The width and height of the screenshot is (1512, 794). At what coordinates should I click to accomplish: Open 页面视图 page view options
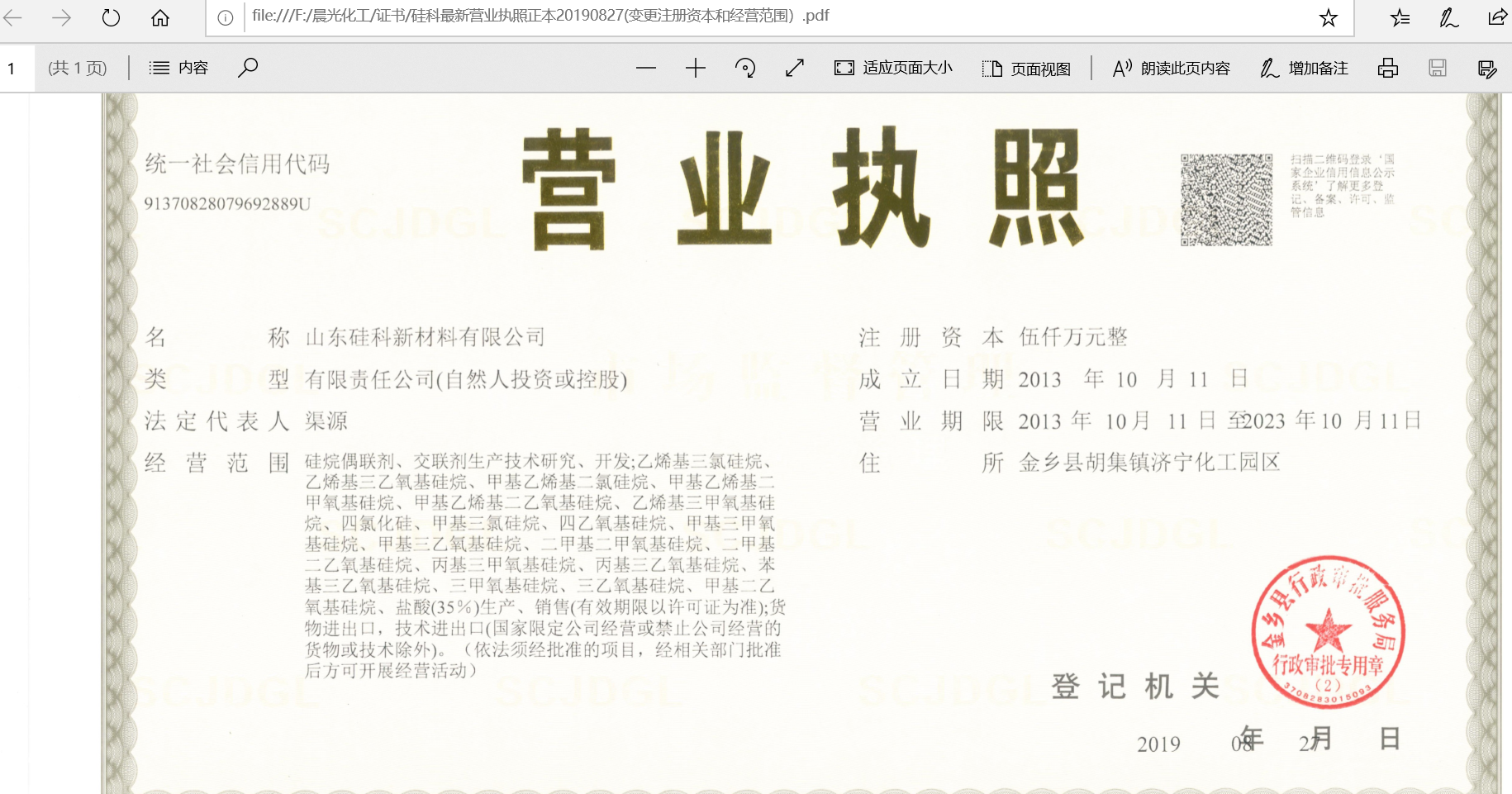pyautogui.click(x=1026, y=68)
